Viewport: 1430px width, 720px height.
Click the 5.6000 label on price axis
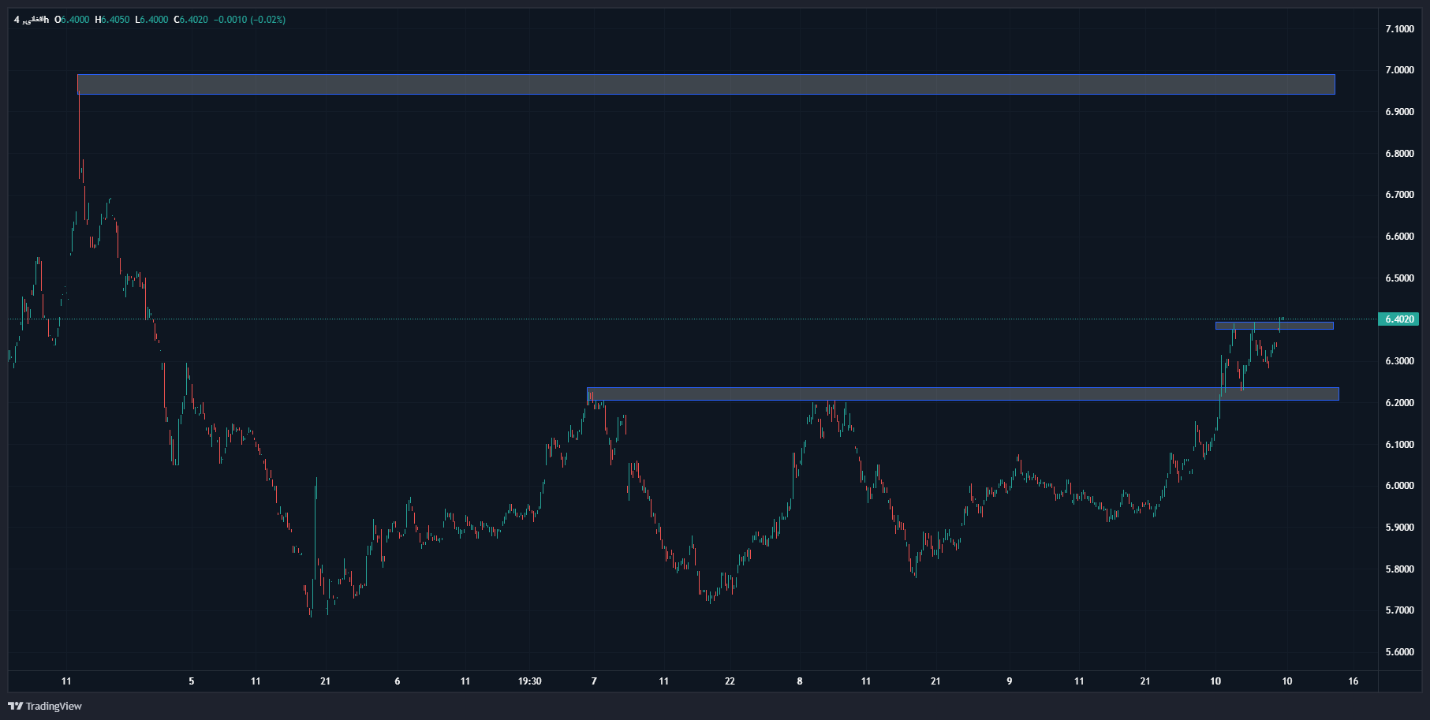click(1397, 652)
